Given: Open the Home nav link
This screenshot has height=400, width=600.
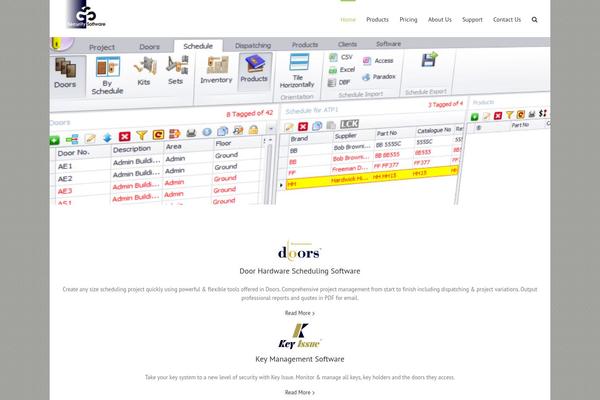Looking at the screenshot, I should click(348, 20).
